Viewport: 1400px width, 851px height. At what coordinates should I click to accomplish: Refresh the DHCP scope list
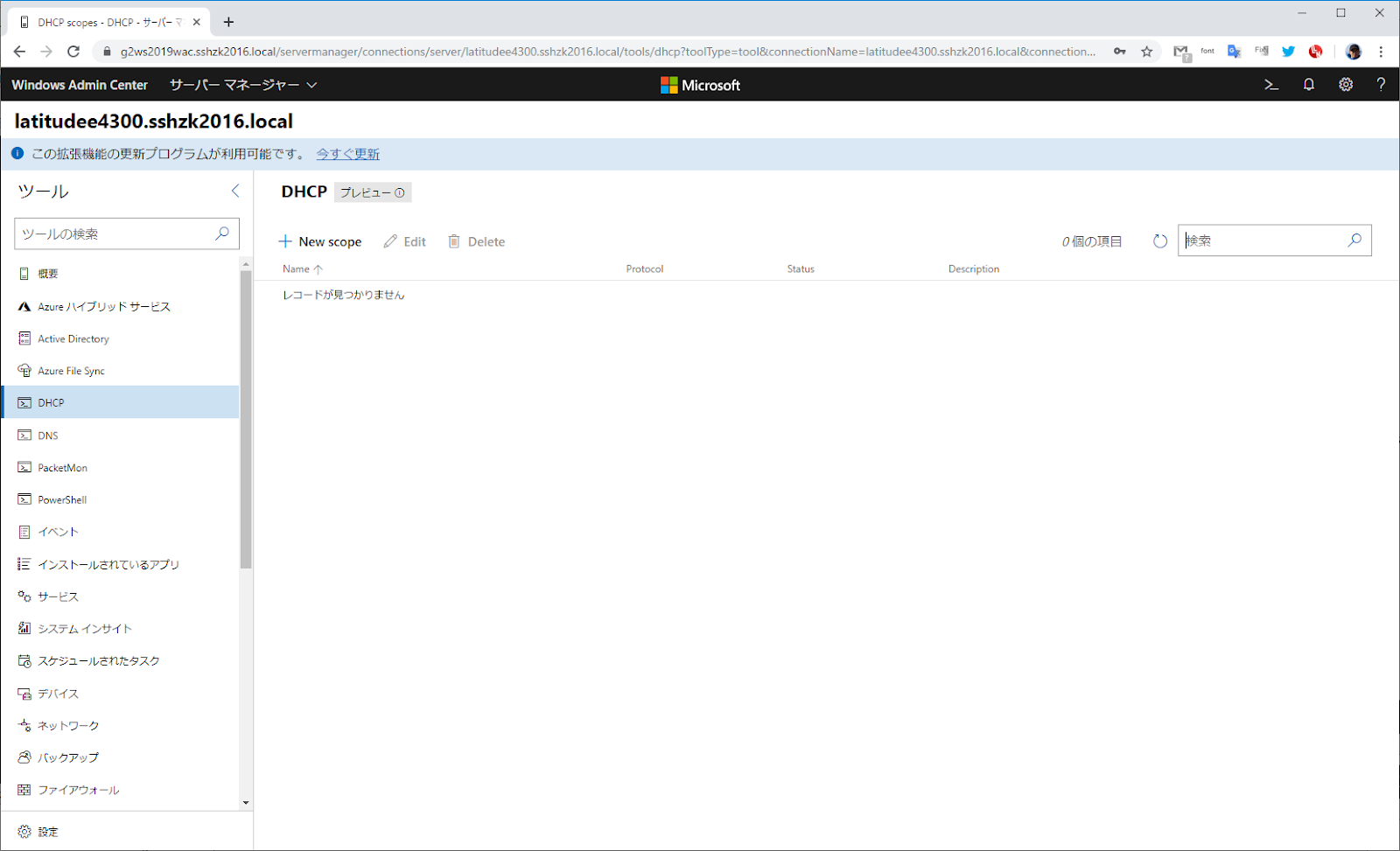pyautogui.click(x=1159, y=241)
